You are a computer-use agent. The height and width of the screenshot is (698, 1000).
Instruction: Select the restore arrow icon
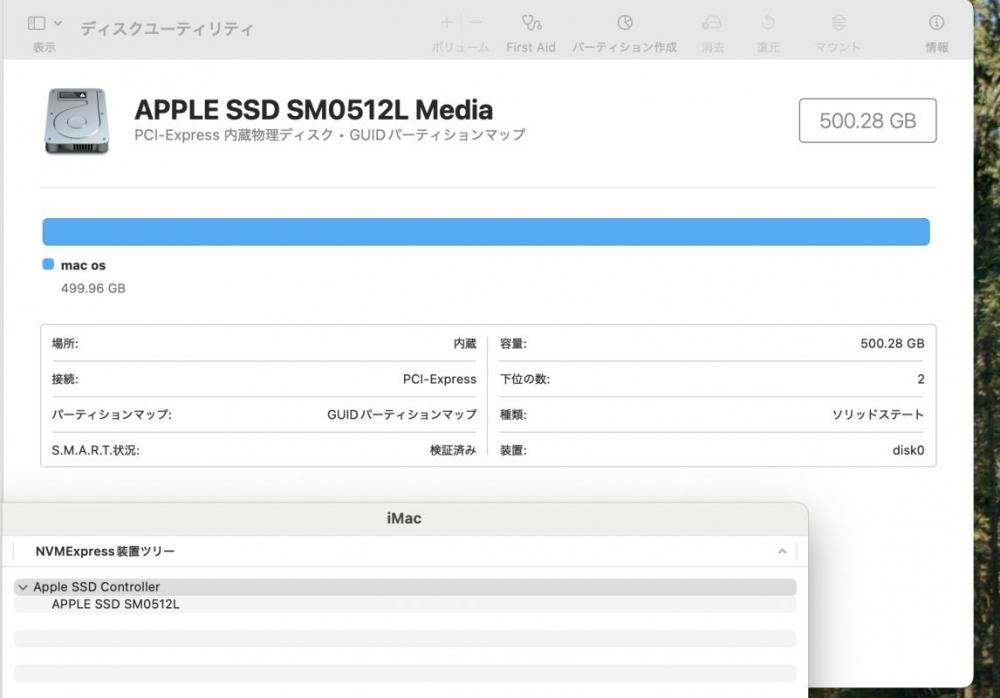(x=768, y=23)
